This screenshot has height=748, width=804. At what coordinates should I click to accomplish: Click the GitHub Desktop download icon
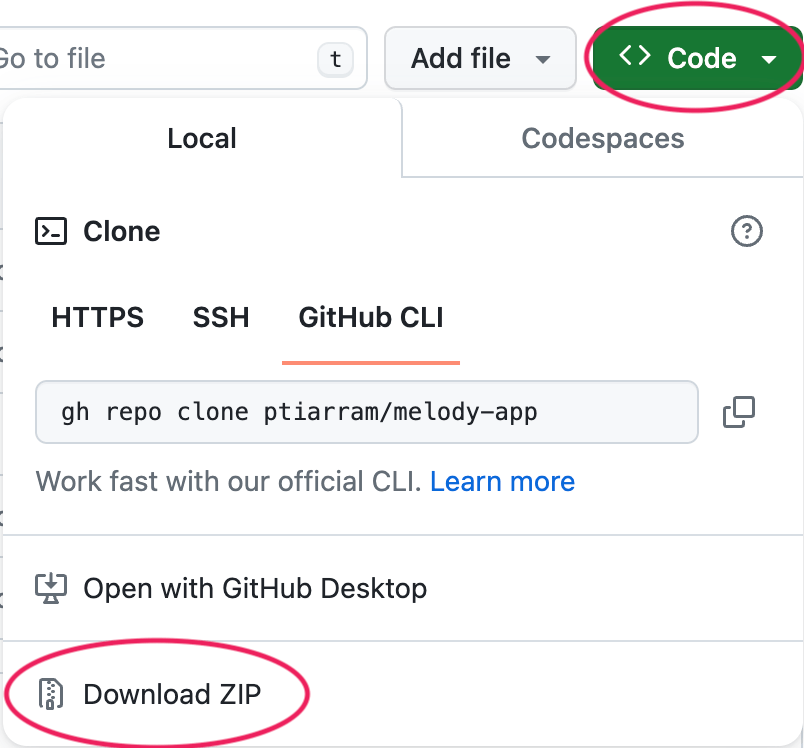click(50, 588)
